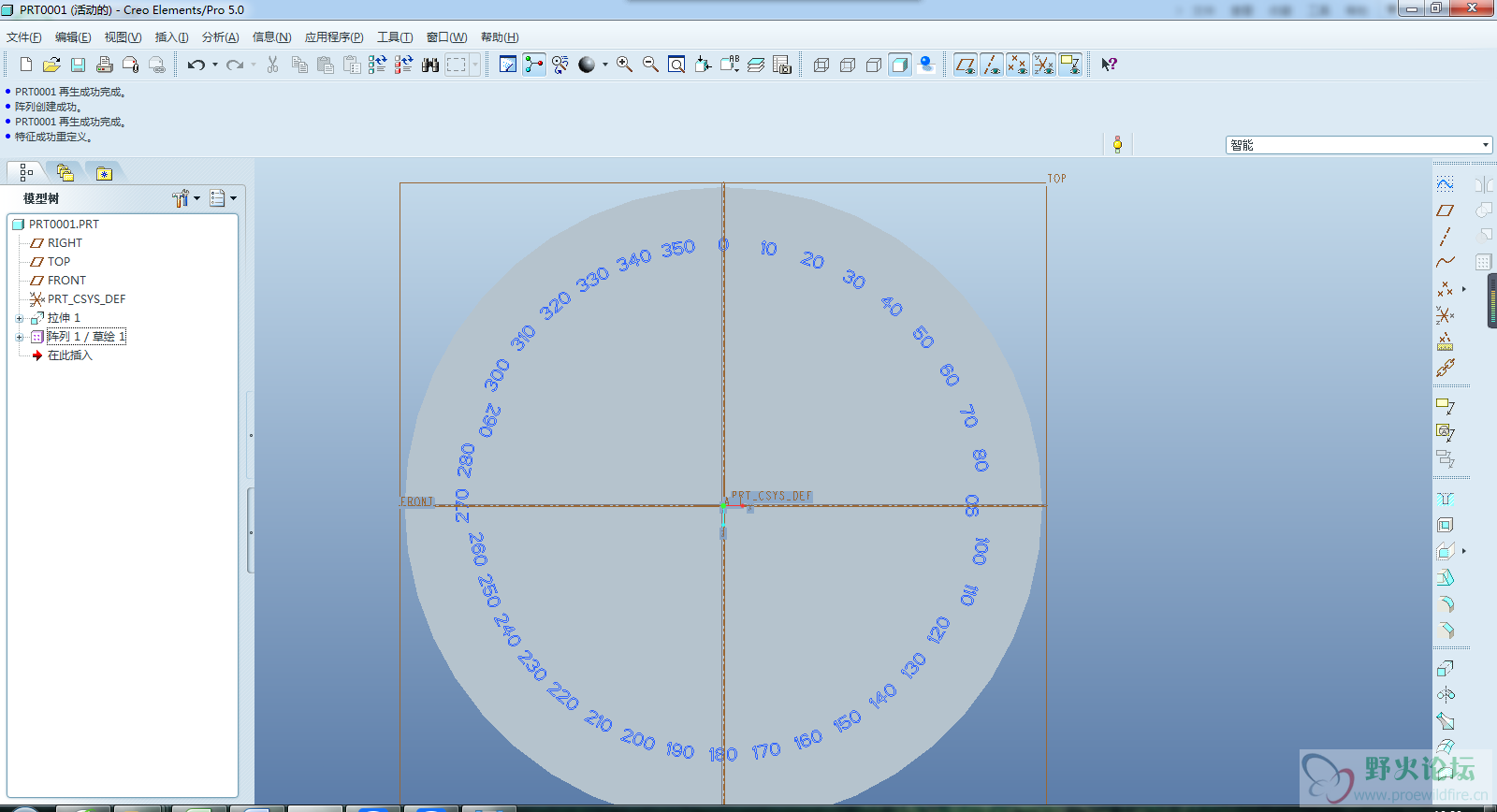Viewport: 1497px width, 812px height.
Task: Switch to shaded display mode
Action: [x=900, y=65]
